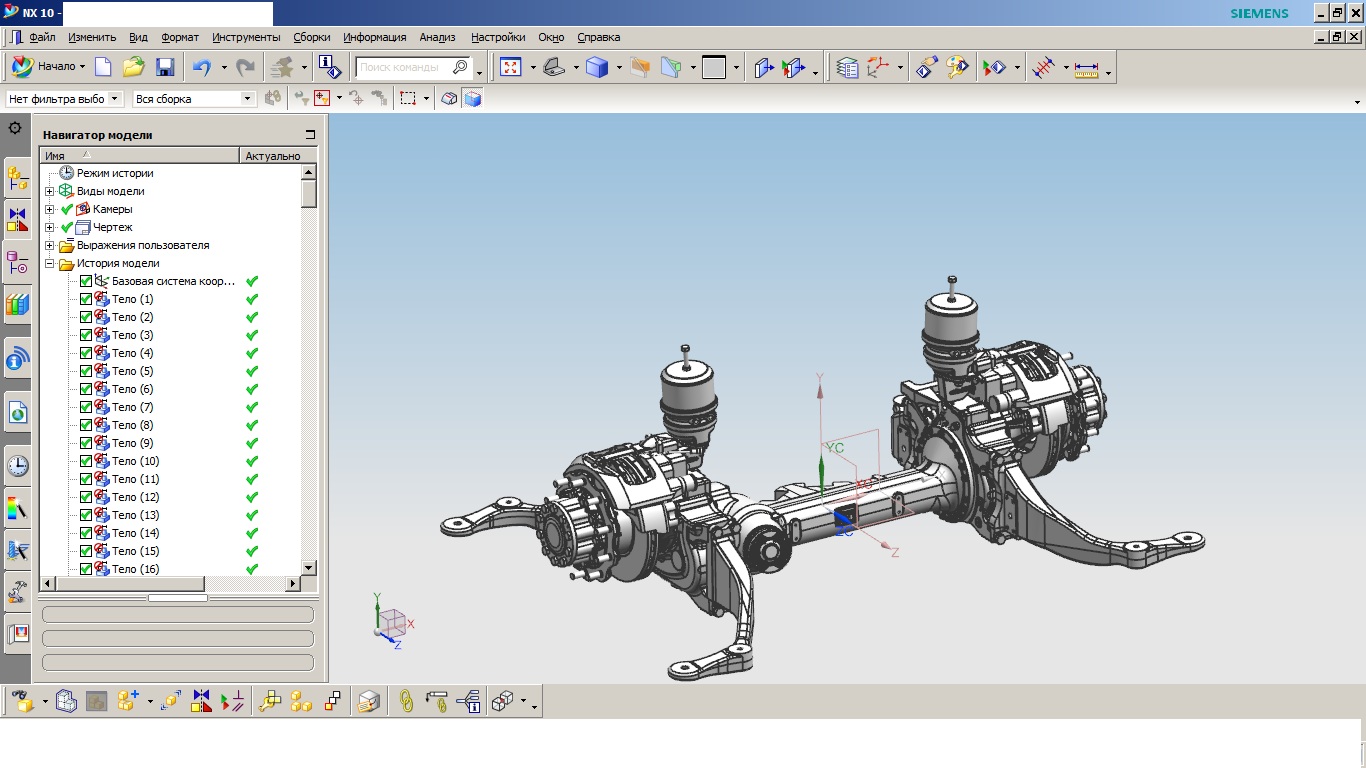Save the model with the floppy disk icon
Screen dimensions: 1366x768
click(x=165, y=67)
